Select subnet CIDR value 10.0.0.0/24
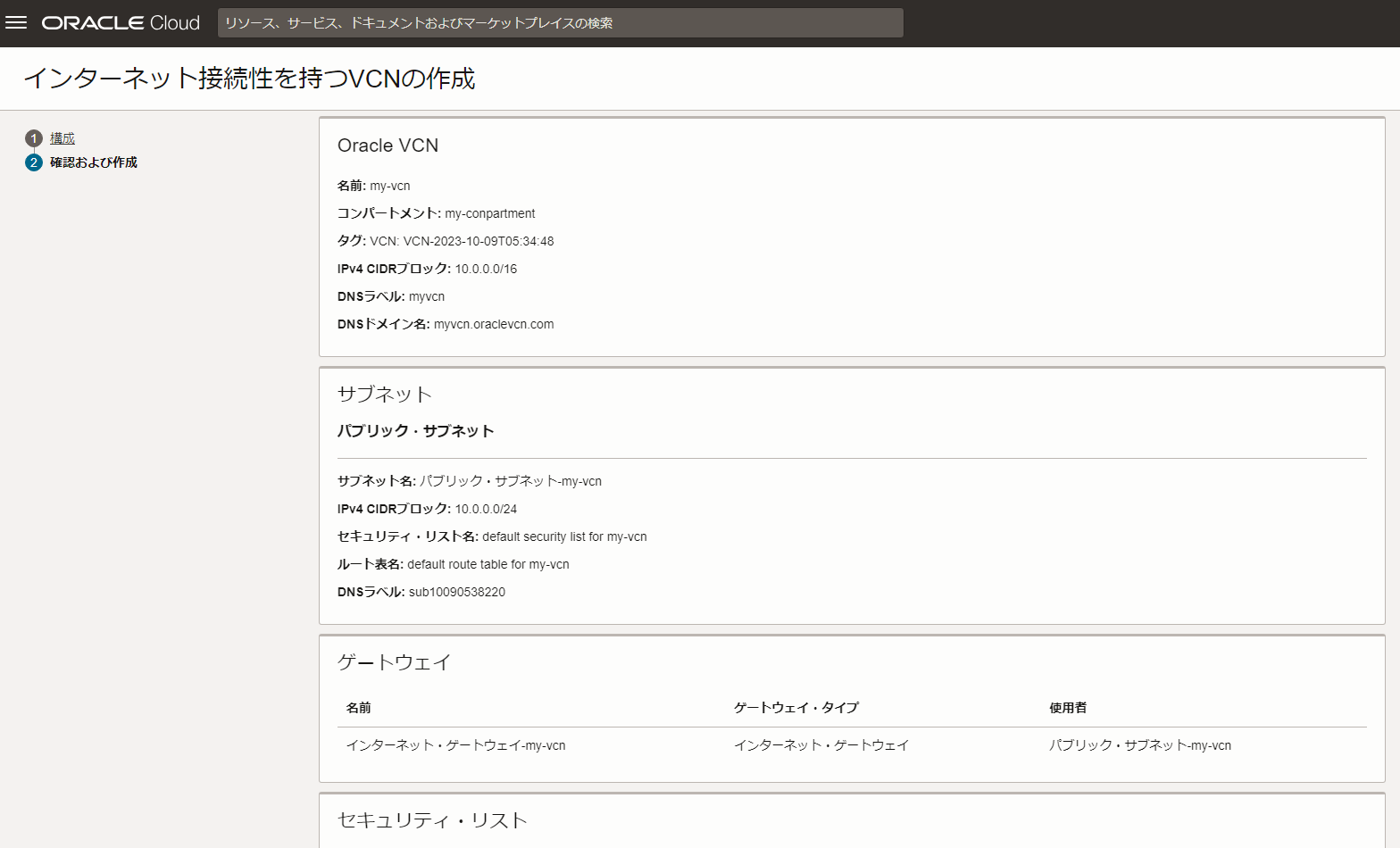Screen dimensions: 1400x848 point(486,509)
